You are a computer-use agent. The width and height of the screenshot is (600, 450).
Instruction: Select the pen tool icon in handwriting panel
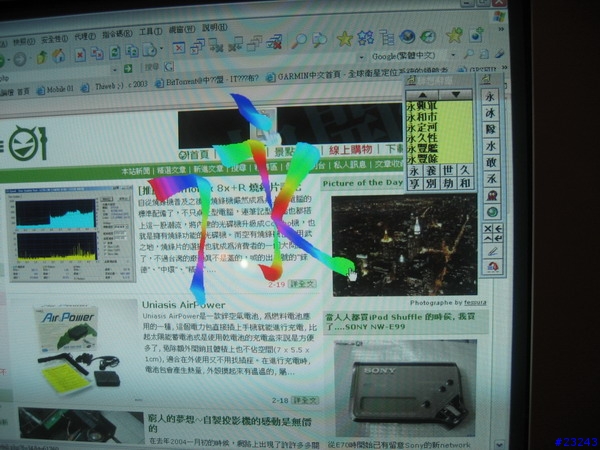[492, 251]
